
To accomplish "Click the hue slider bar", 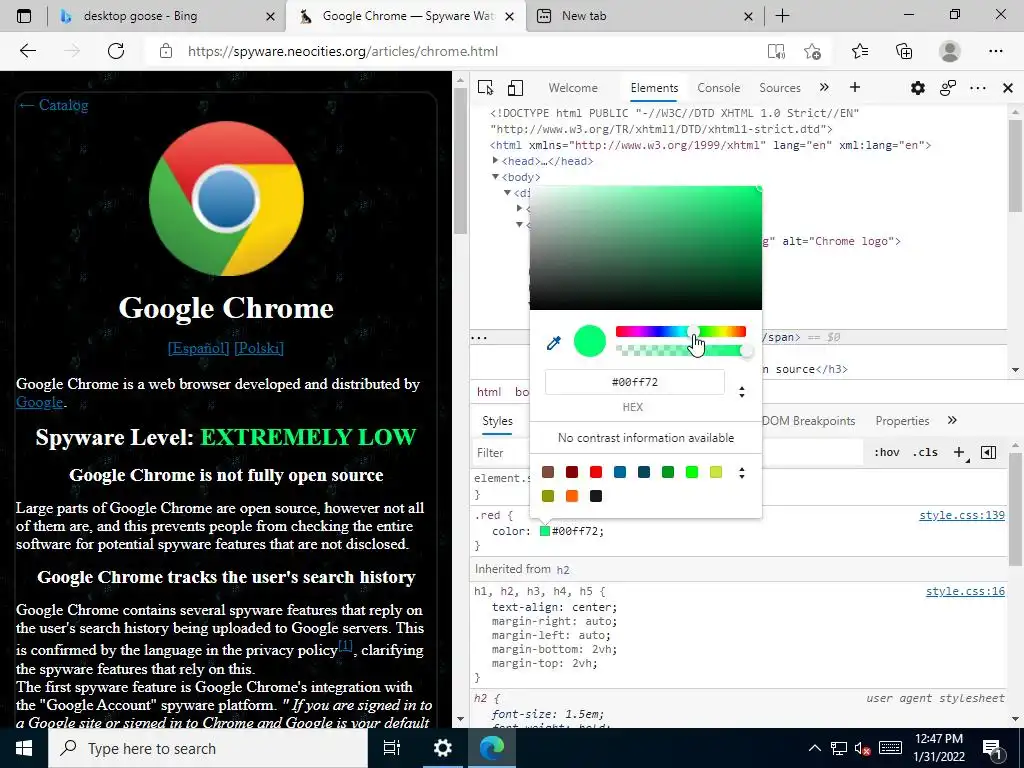I will pos(680,332).
